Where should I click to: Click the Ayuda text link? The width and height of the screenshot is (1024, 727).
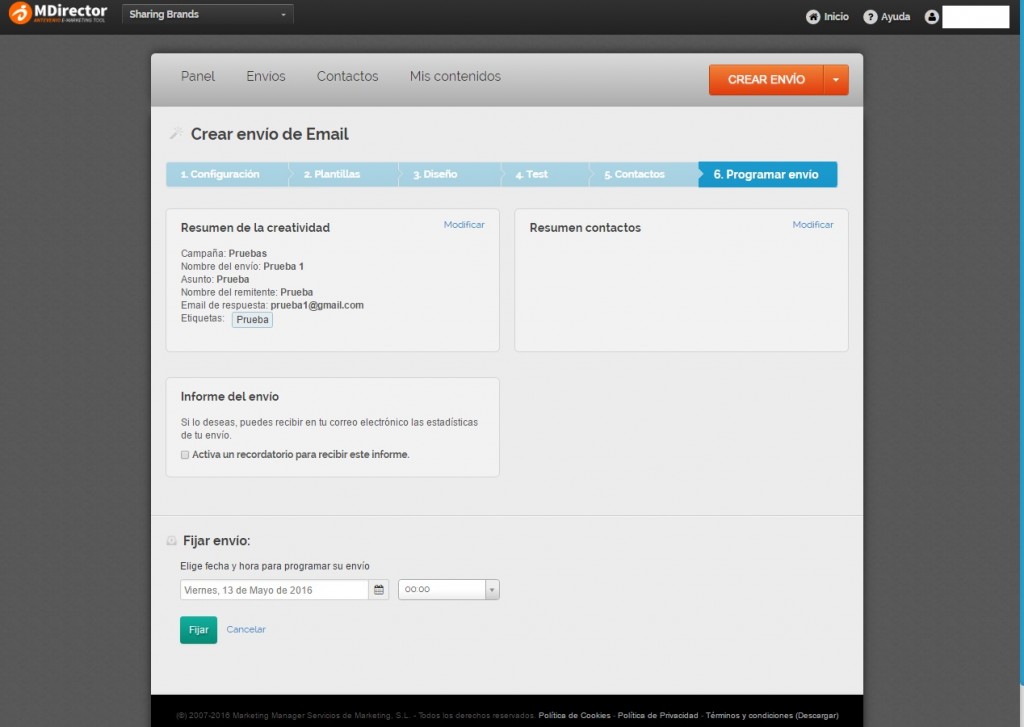[x=895, y=17]
